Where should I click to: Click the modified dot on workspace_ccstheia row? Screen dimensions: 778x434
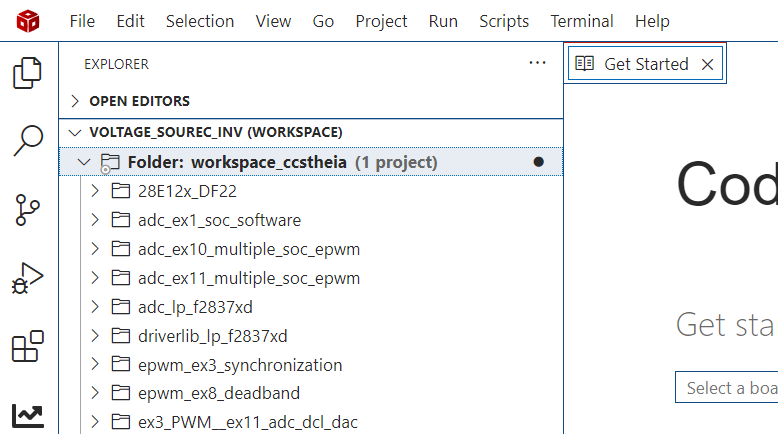click(x=538, y=162)
